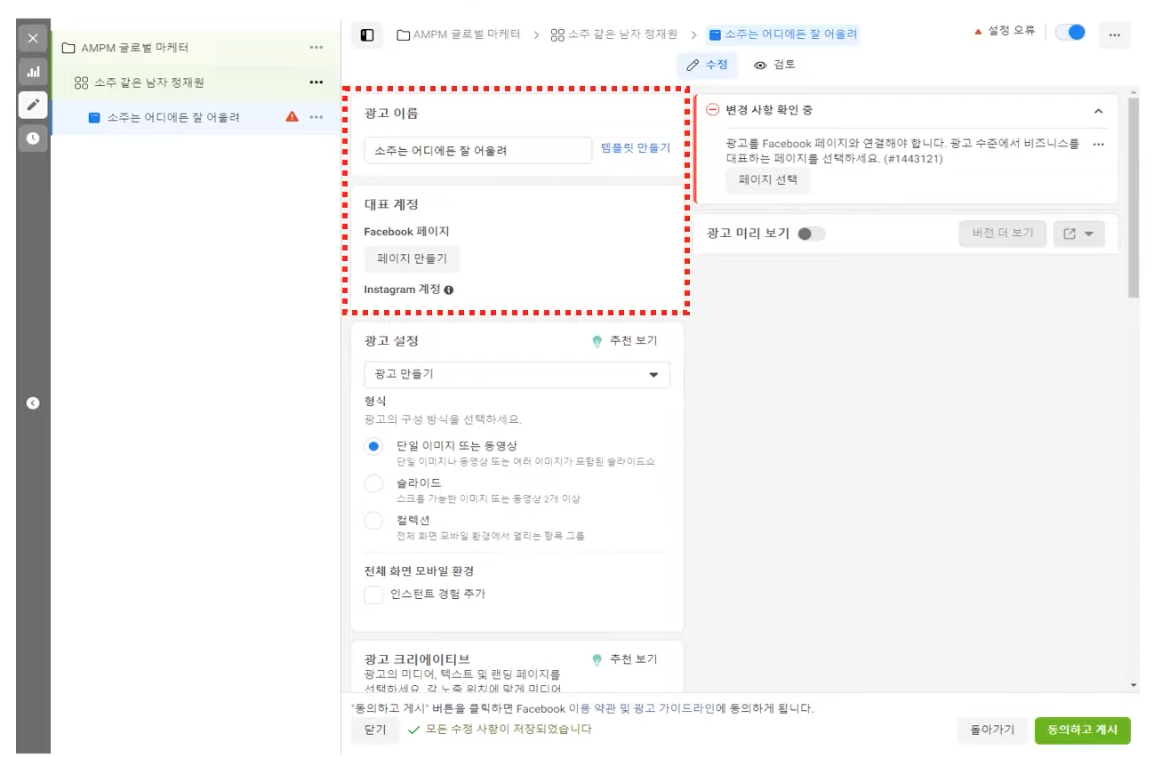Image resolution: width=1152 pixels, height=760 pixels.
Task: Click the left arrow collapse panel icon
Action: (32, 403)
